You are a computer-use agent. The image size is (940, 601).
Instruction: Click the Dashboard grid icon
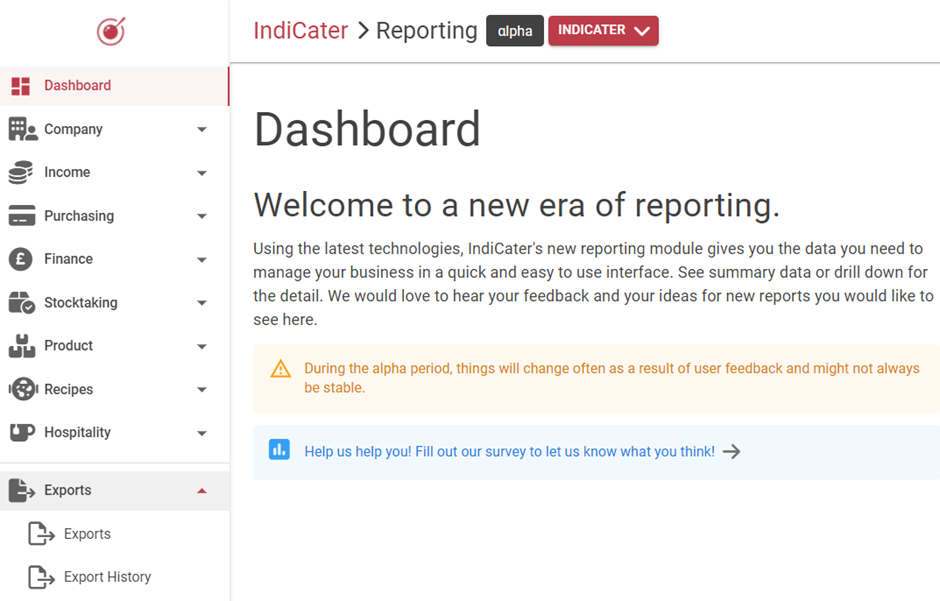20,86
